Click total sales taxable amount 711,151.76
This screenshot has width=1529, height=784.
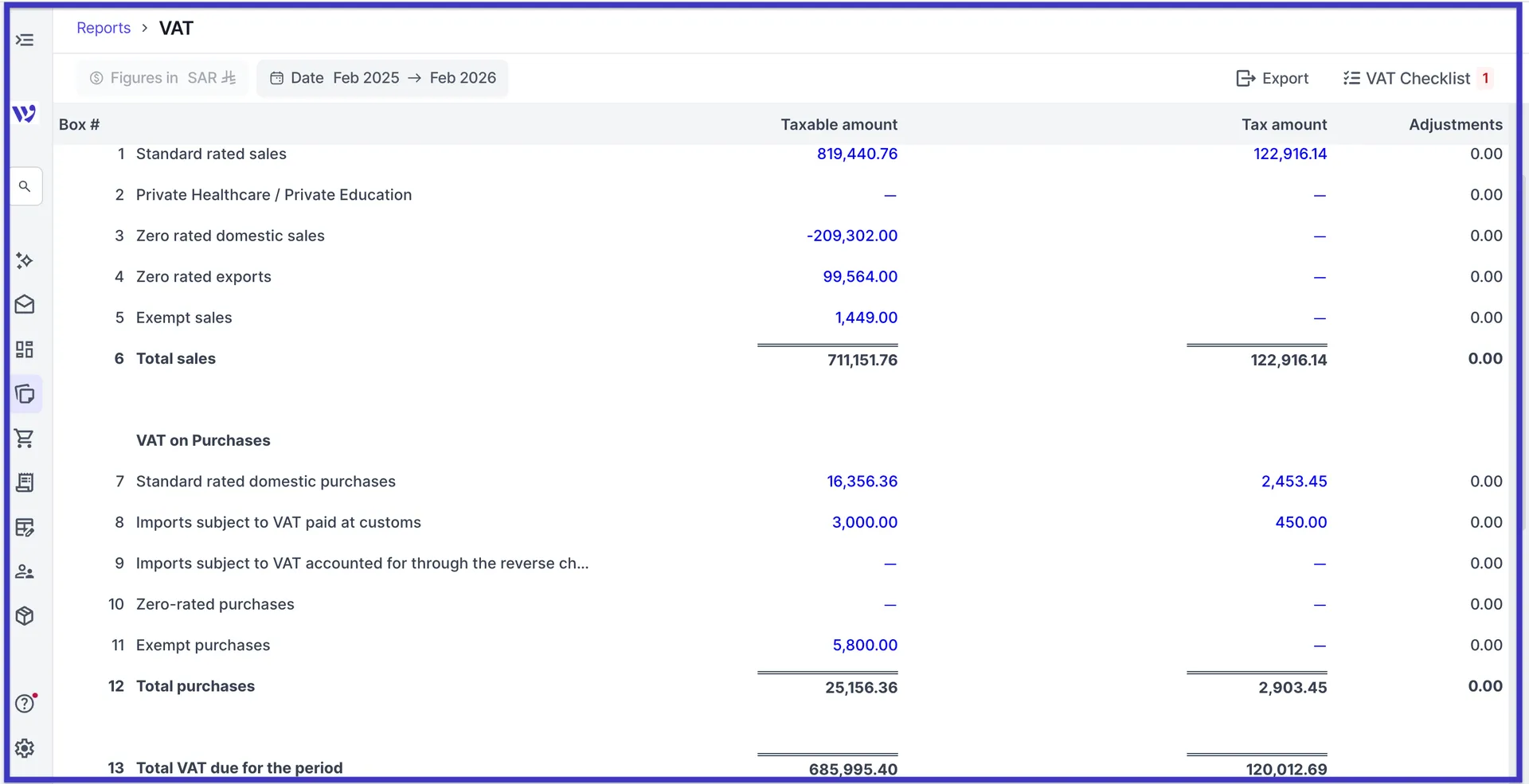862,360
